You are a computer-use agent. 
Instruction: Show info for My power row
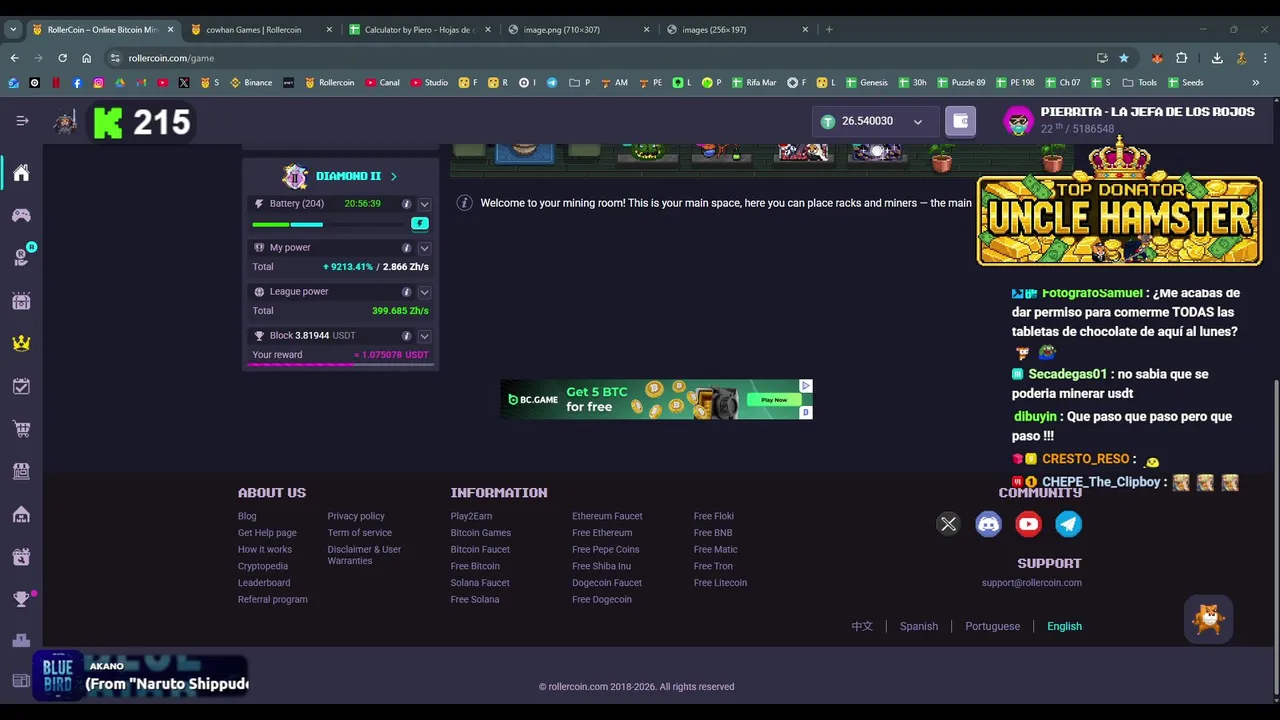pos(406,248)
